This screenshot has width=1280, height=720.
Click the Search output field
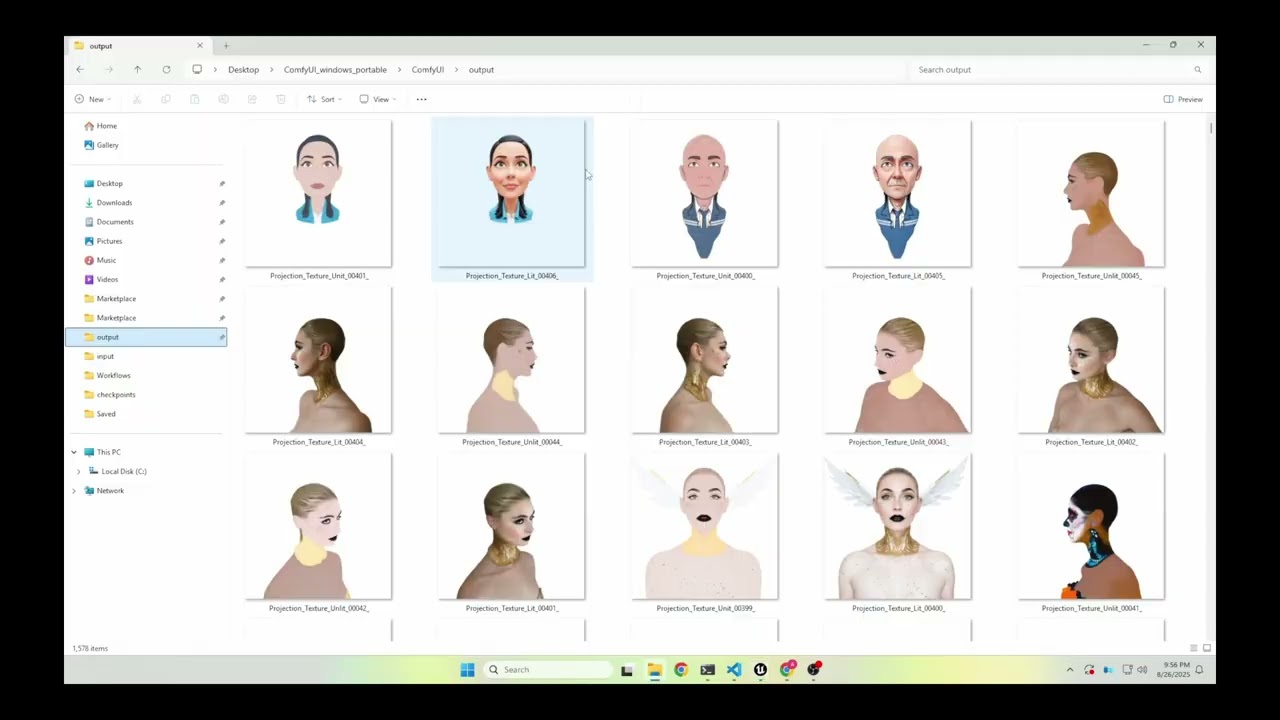1058,70
